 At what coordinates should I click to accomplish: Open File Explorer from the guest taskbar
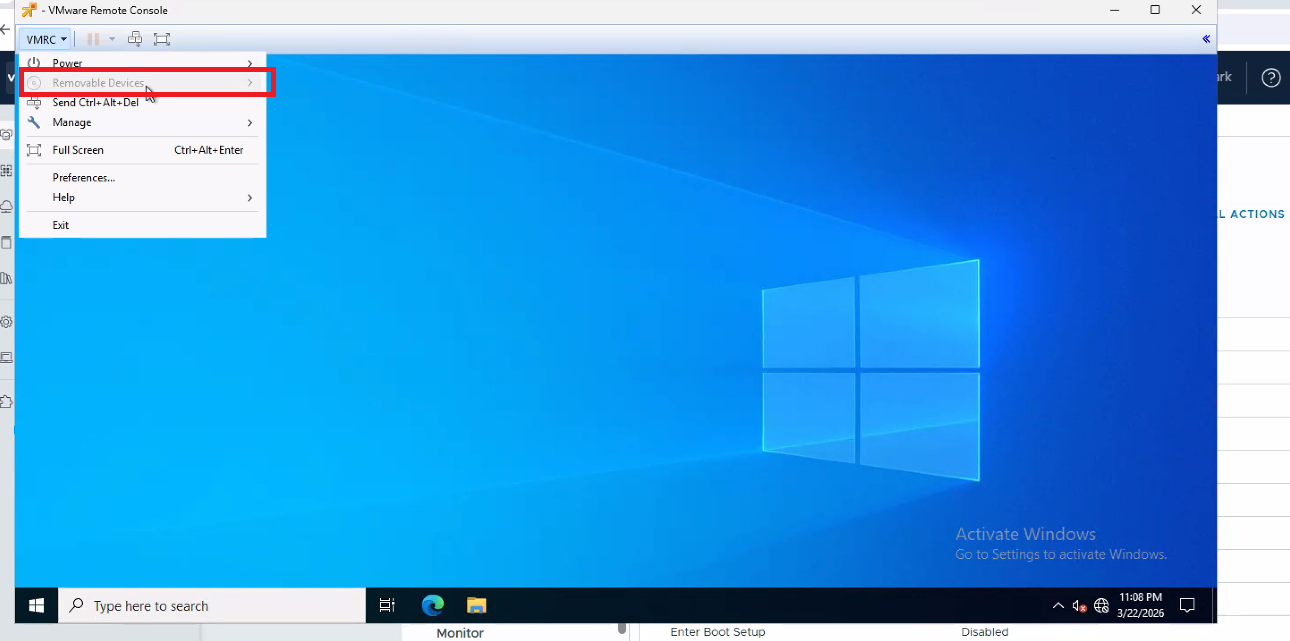pos(477,605)
